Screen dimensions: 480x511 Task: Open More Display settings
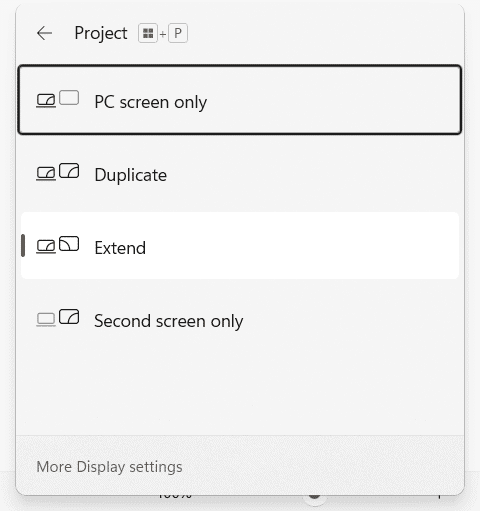tap(109, 467)
